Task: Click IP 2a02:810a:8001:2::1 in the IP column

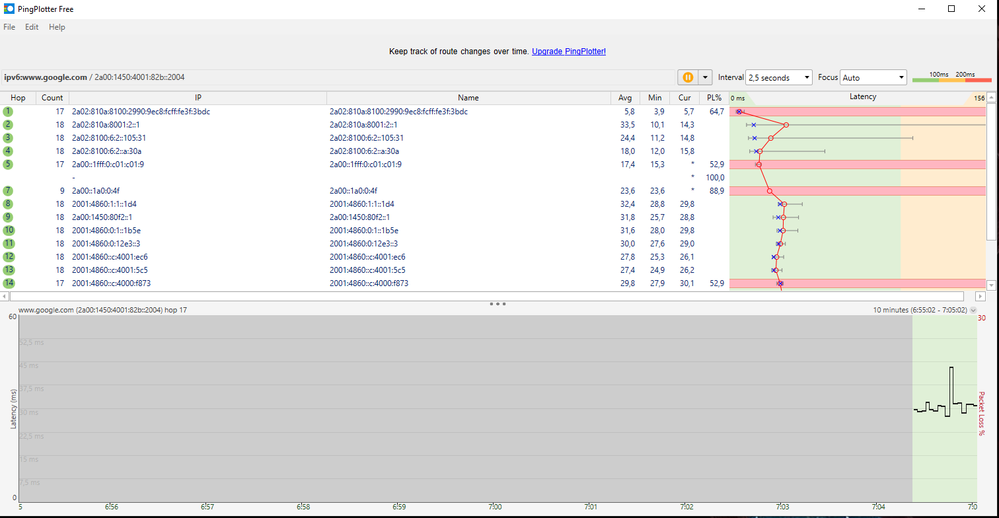Action: click(x=106, y=125)
